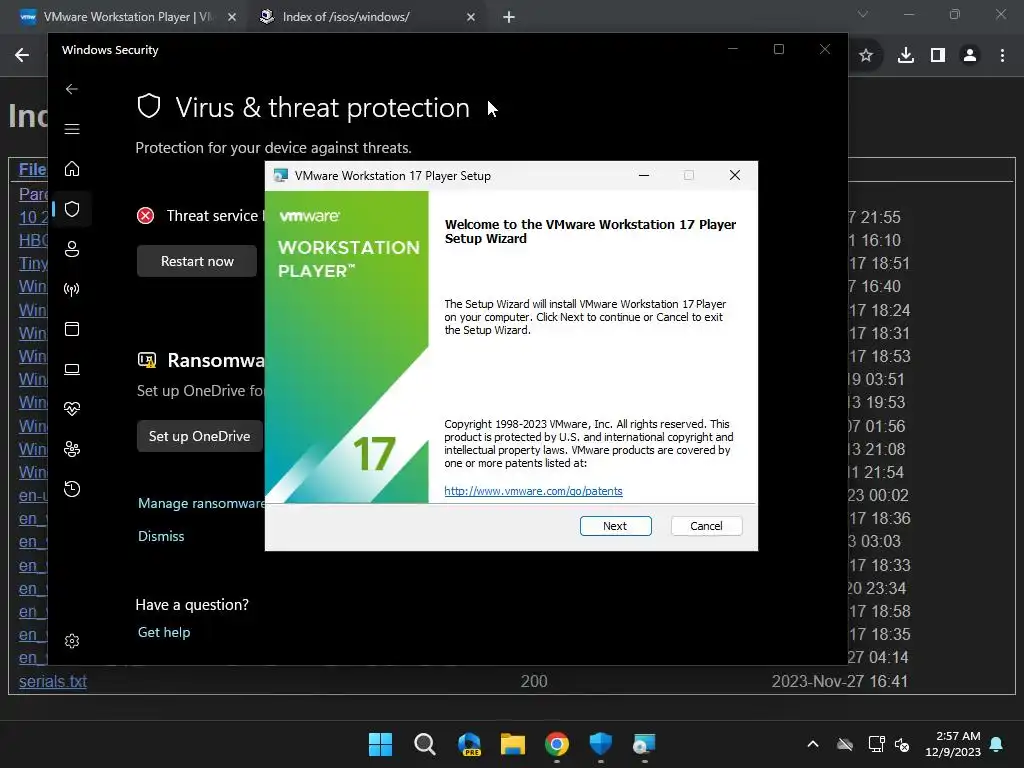
Task: Open App & browser control icon
Action: coord(72,329)
